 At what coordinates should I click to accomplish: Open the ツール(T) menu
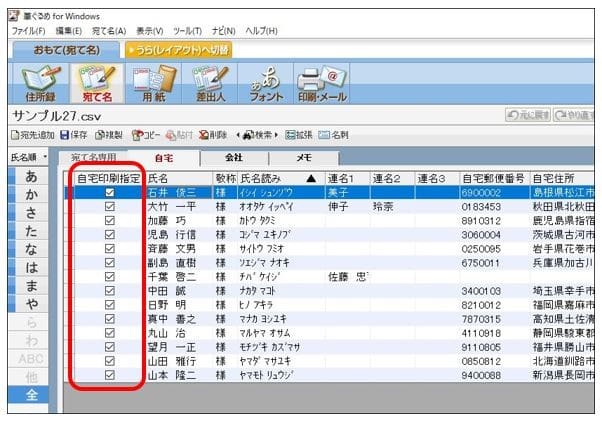click(x=188, y=31)
